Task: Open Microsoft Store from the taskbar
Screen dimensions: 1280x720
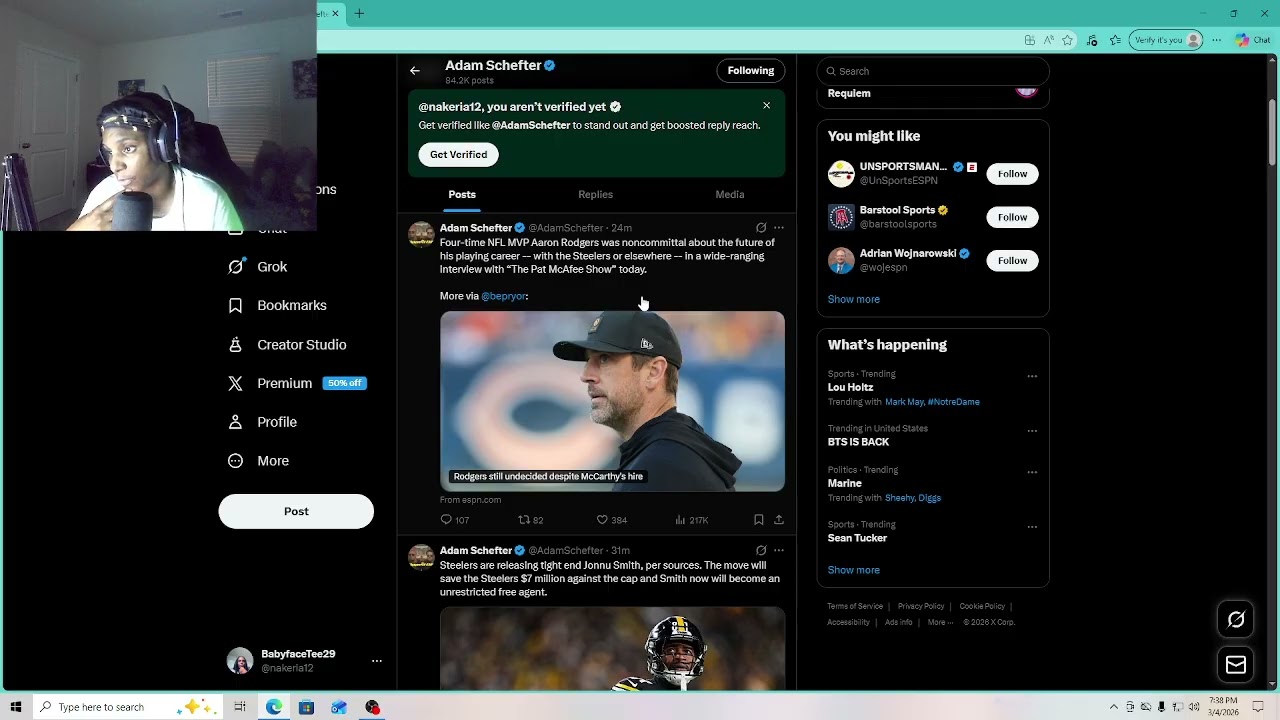Action: point(306,707)
